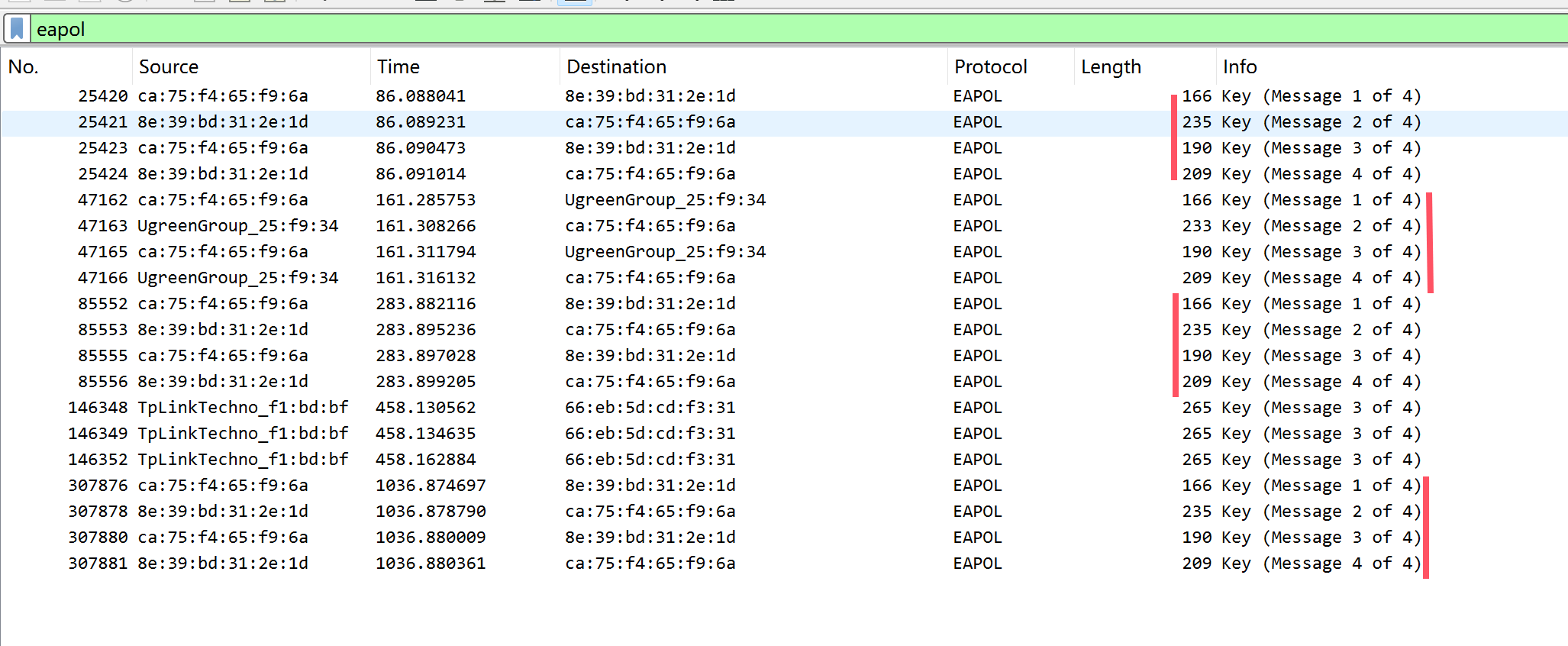Click source TpLinkTechno_f1:bd:bf in packet 146349

pyautogui.click(x=243, y=434)
